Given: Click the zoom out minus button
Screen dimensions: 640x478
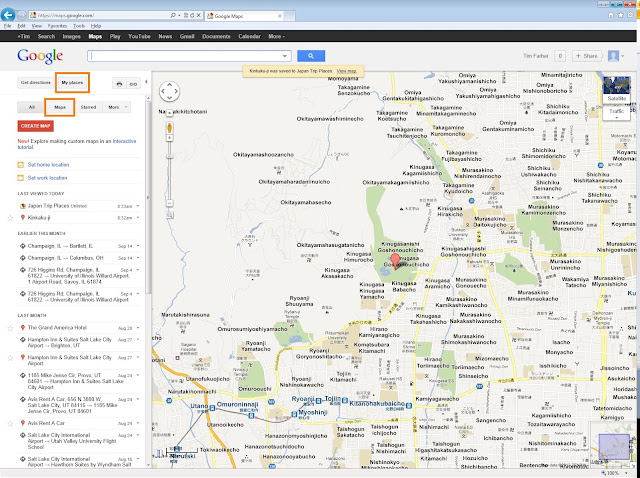Looking at the screenshot, I should coord(169,203).
